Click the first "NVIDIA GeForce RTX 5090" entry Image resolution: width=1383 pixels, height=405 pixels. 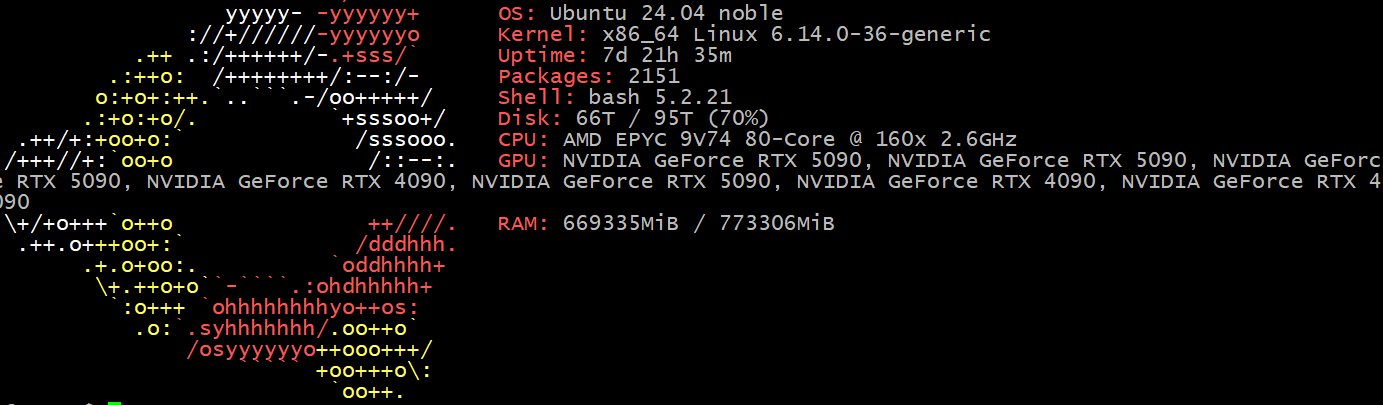pos(712,161)
